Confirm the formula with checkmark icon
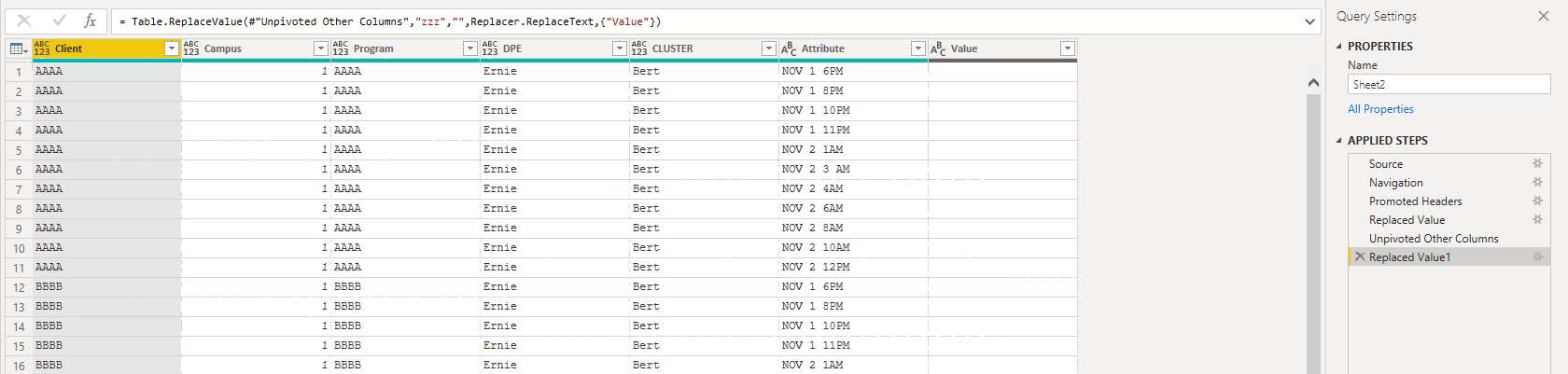This screenshot has height=374, width=1568. 59,21
